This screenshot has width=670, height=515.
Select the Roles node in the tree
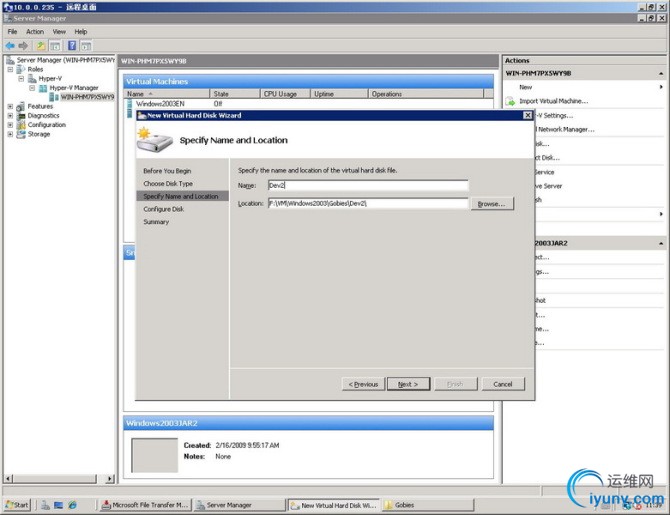(35, 69)
